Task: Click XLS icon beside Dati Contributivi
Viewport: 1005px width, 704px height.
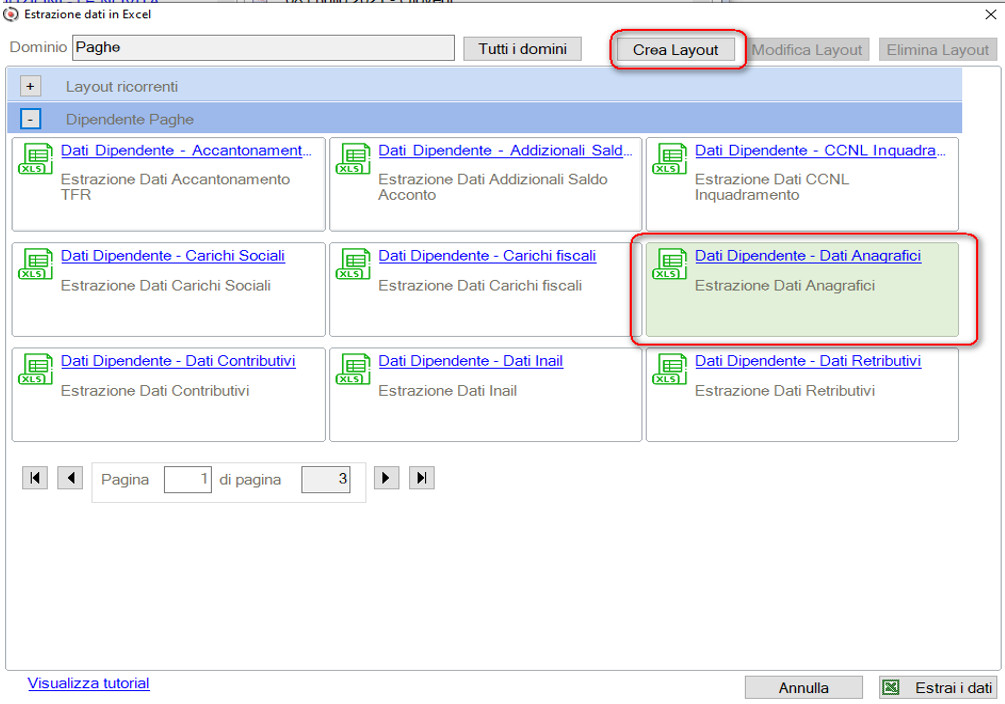Action: (35, 369)
